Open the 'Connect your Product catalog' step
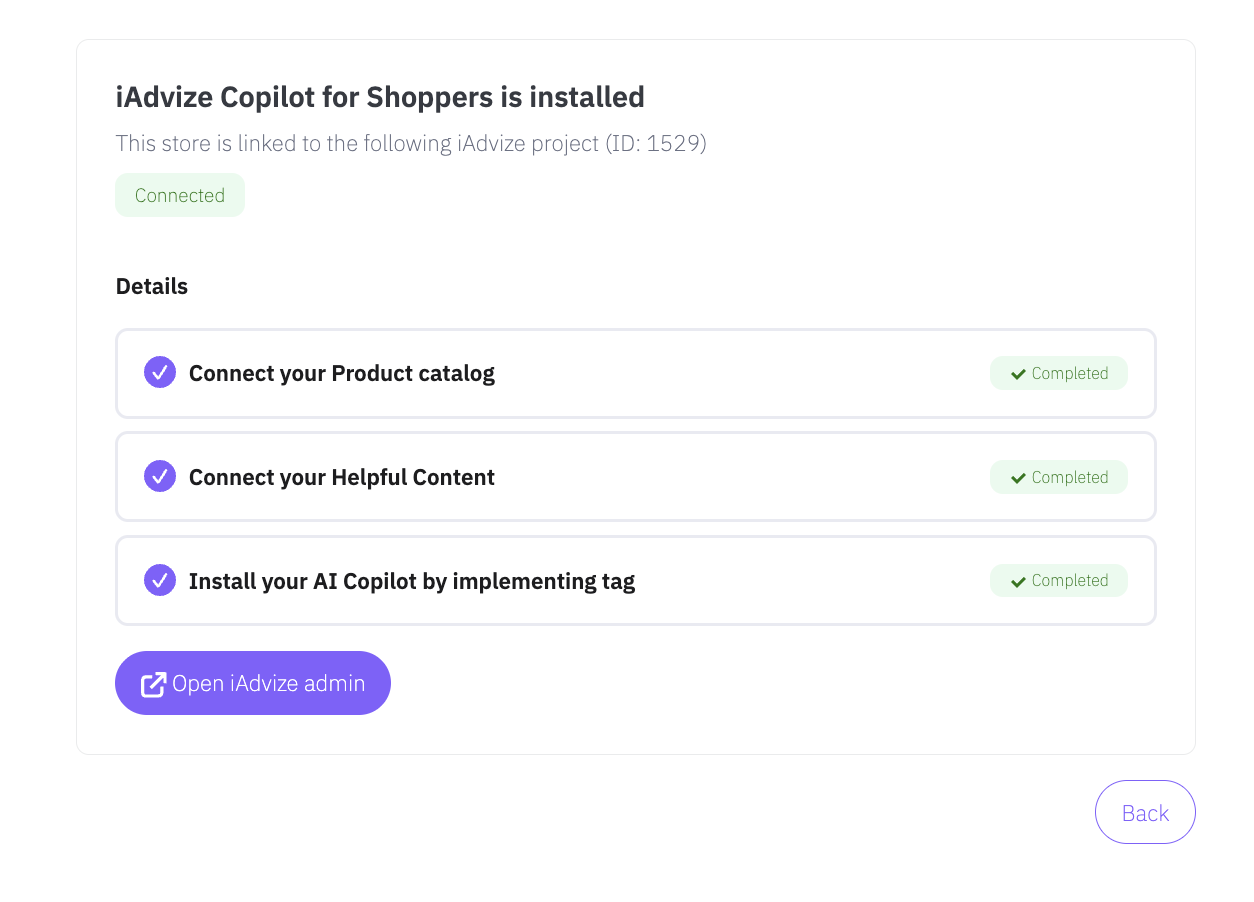 pyautogui.click(x=341, y=373)
